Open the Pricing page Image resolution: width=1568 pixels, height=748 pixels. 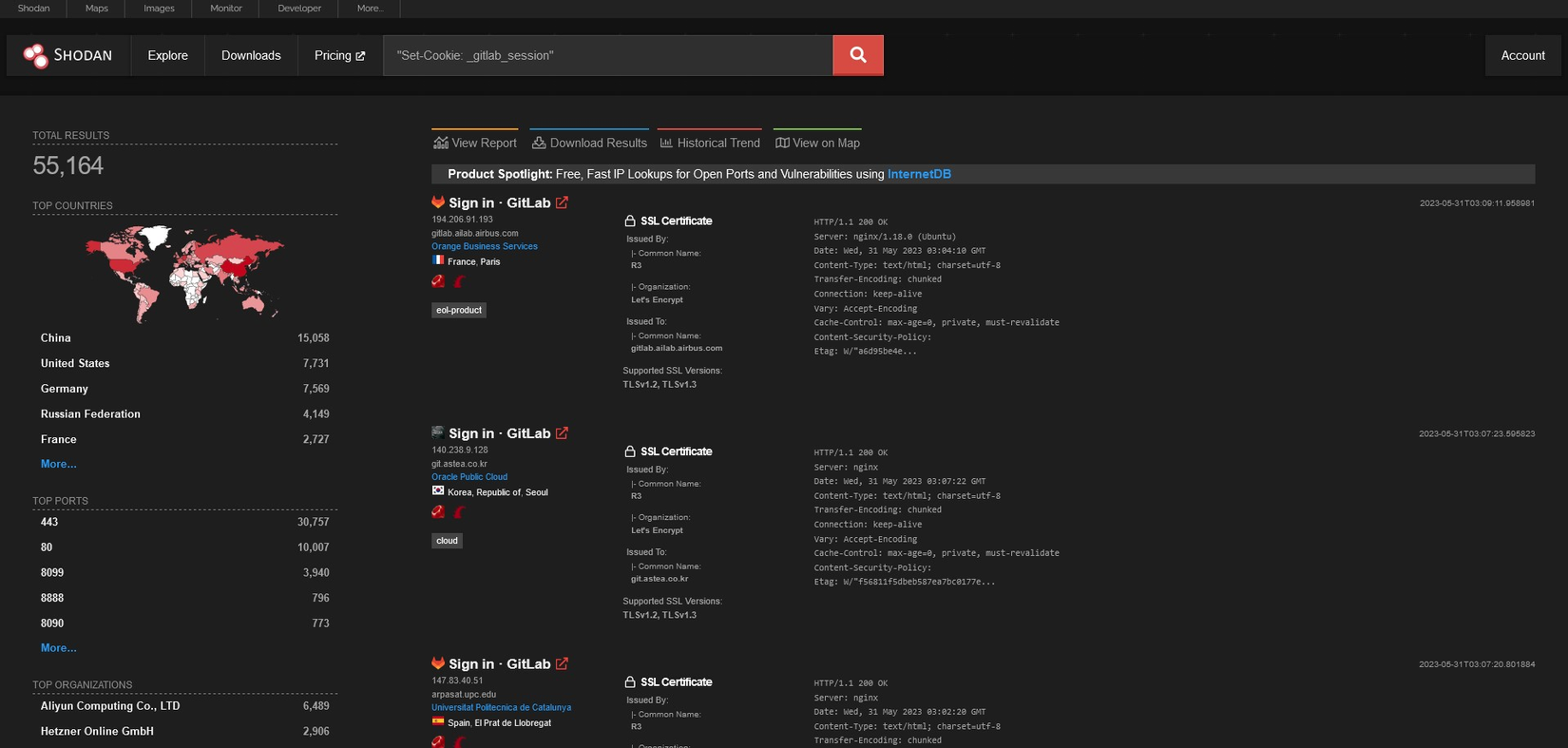tap(339, 55)
